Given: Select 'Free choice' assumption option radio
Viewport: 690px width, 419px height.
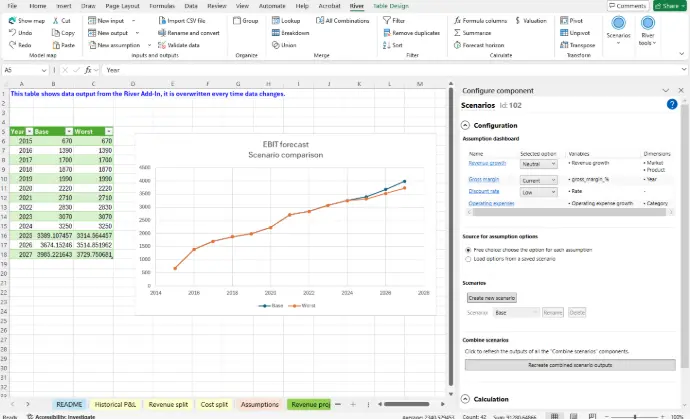Looking at the screenshot, I should click(x=469, y=249).
